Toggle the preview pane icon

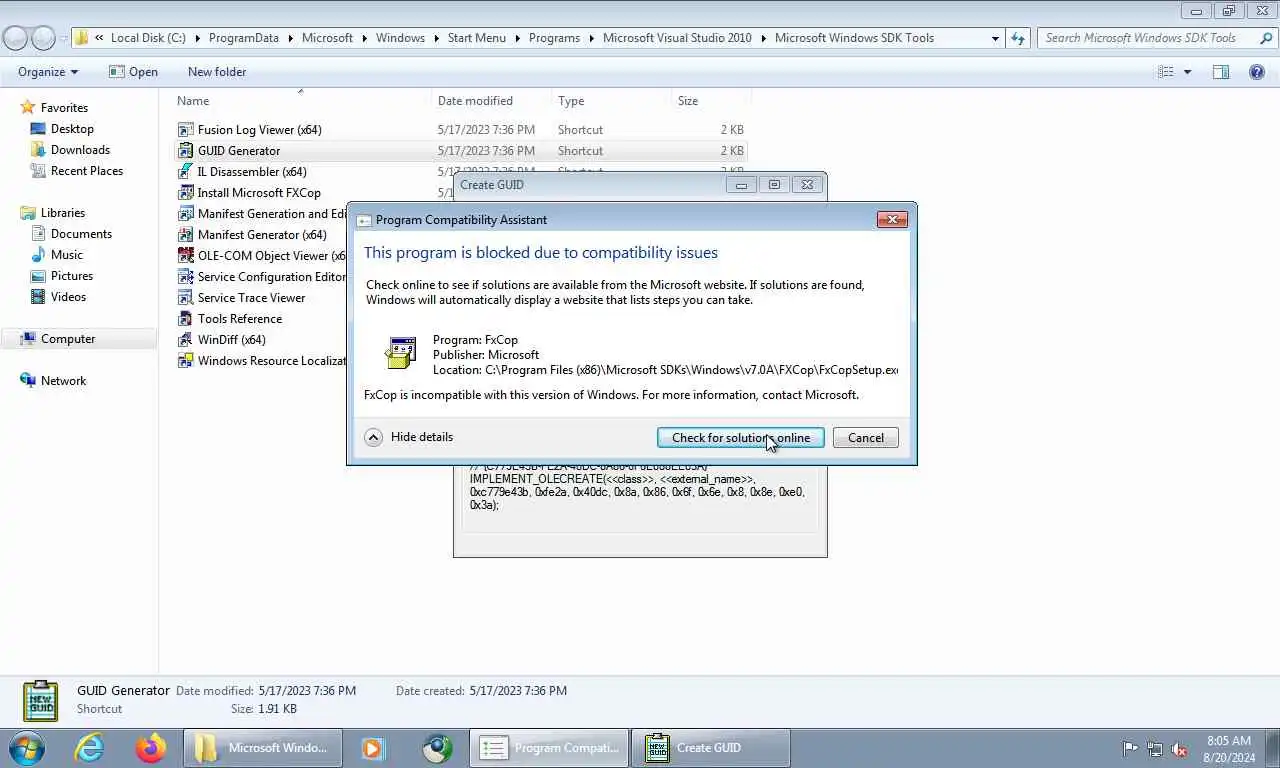(x=1221, y=72)
